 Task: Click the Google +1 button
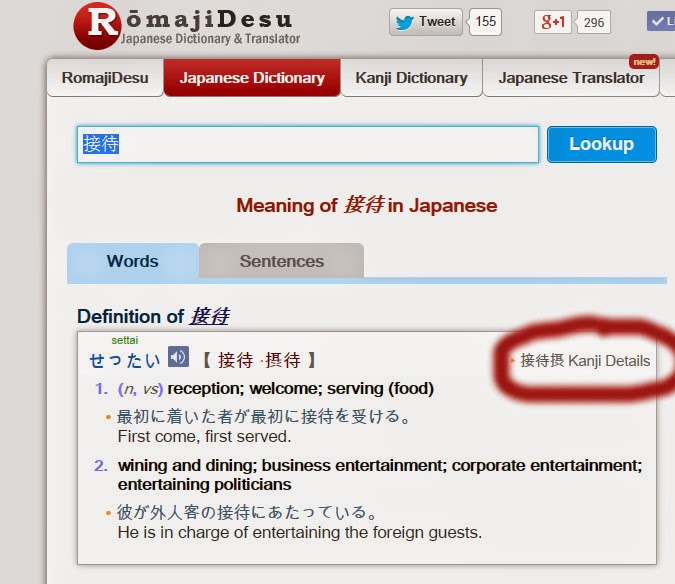point(552,22)
